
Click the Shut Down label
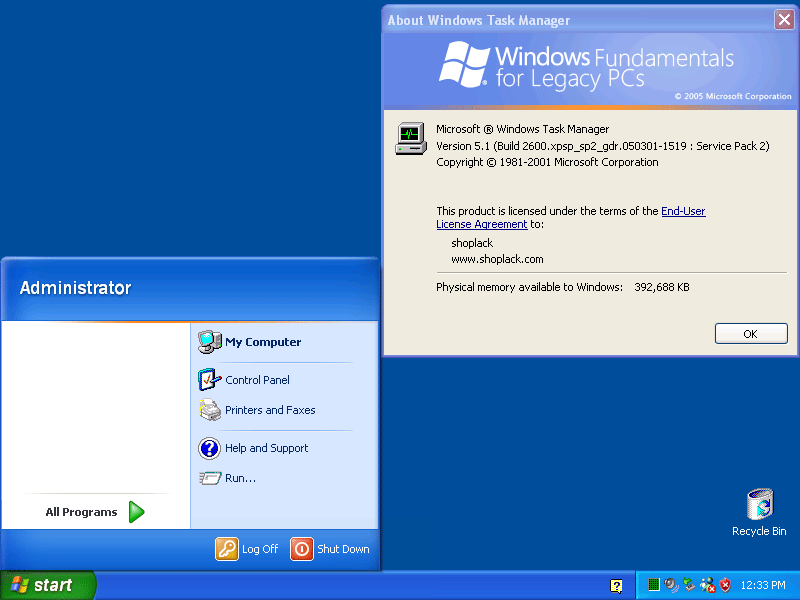(343, 549)
